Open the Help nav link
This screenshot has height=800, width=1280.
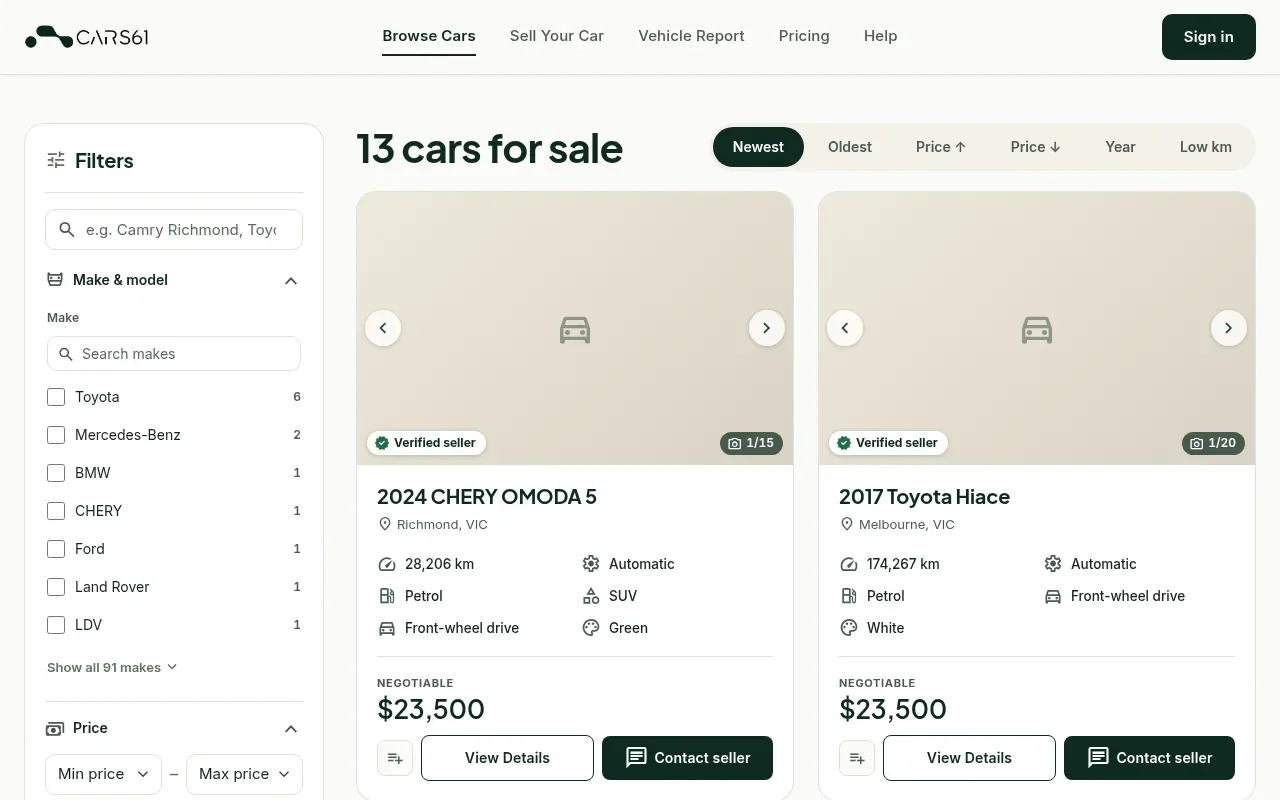tap(880, 36)
